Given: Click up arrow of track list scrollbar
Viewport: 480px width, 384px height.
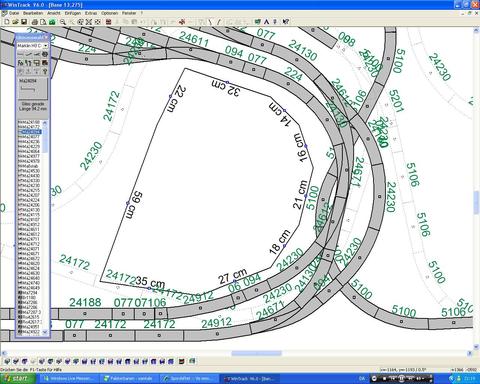Looking at the screenshot, I should pyautogui.click(x=45, y=123).
